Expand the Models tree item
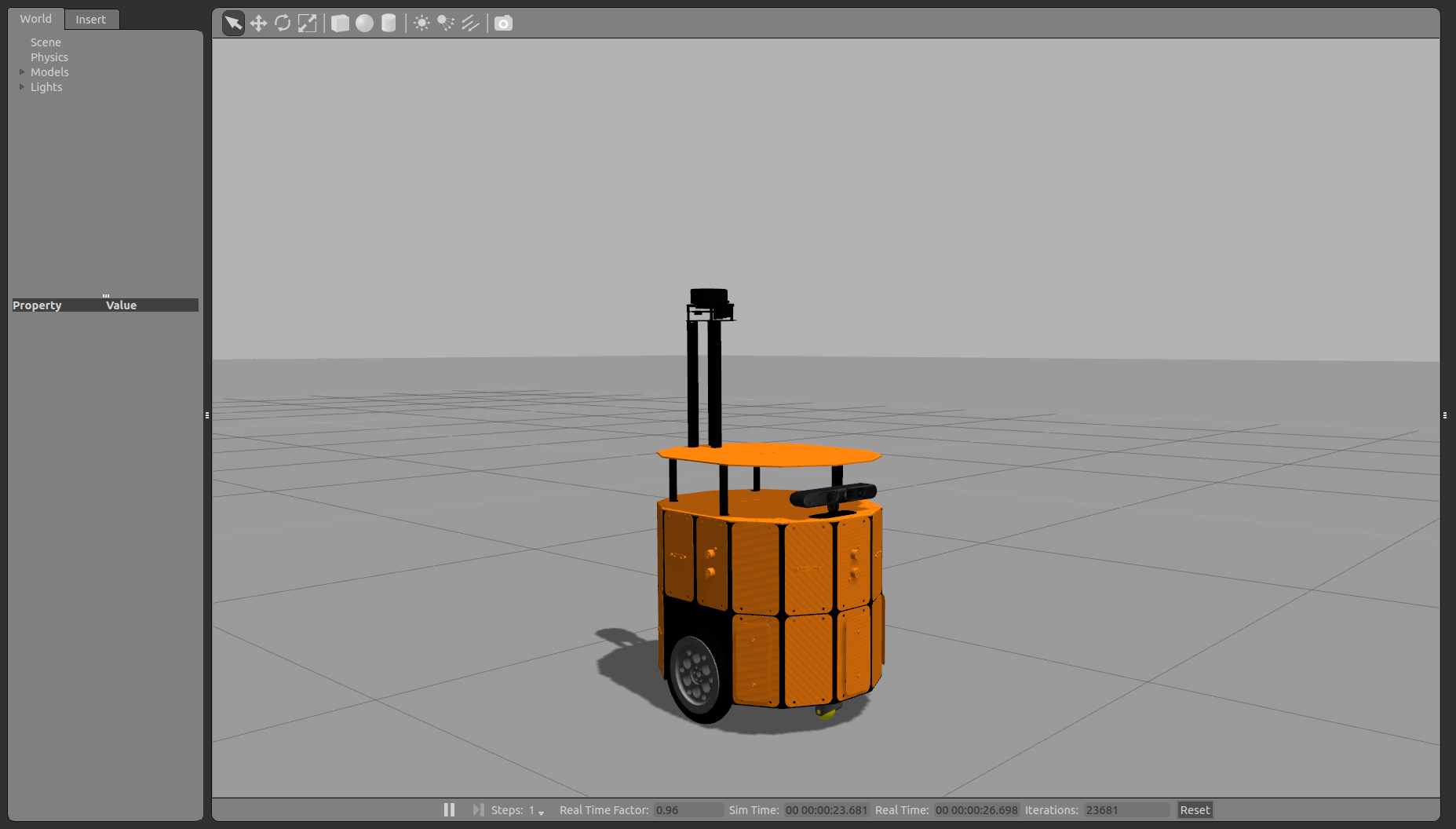The image size is (1456, 829). pyautogui.click(x=22, y=72)
